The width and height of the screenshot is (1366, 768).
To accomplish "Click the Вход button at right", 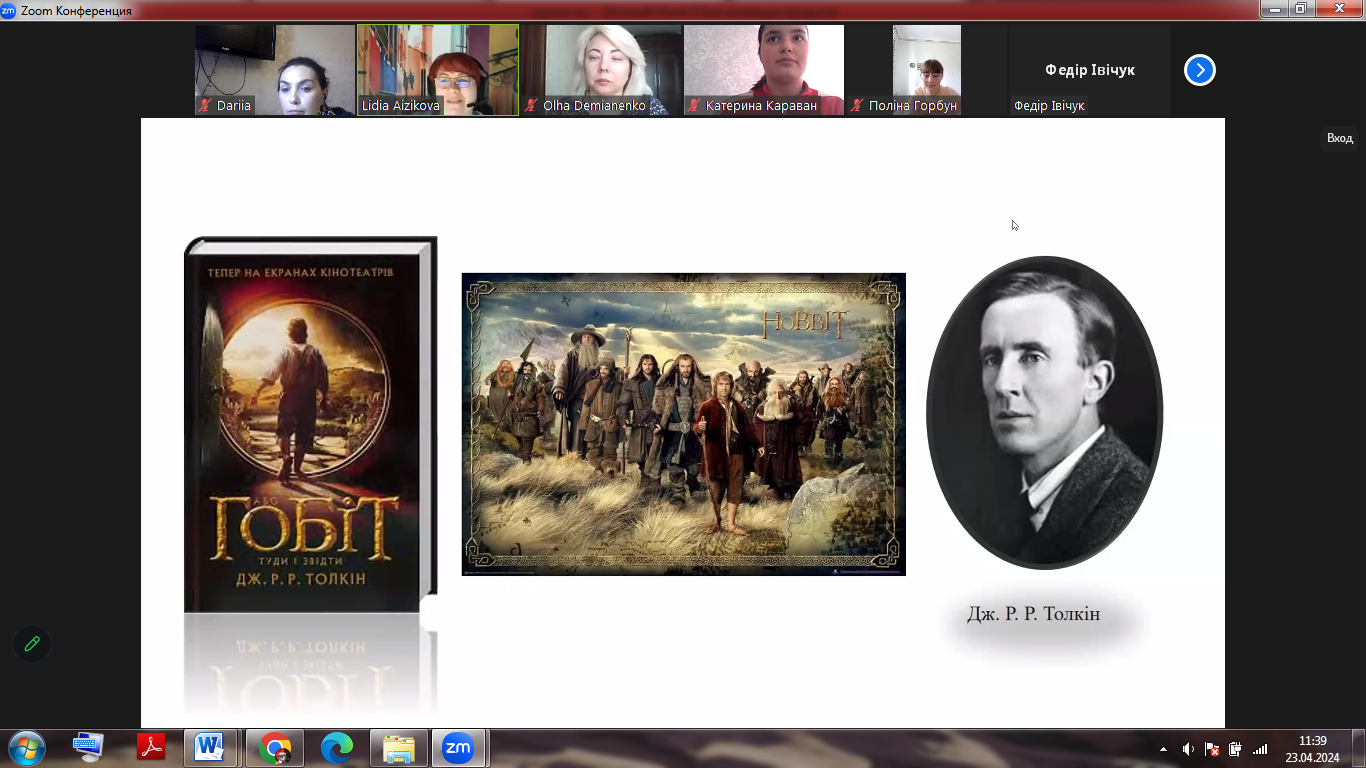I will point(1340,138).
